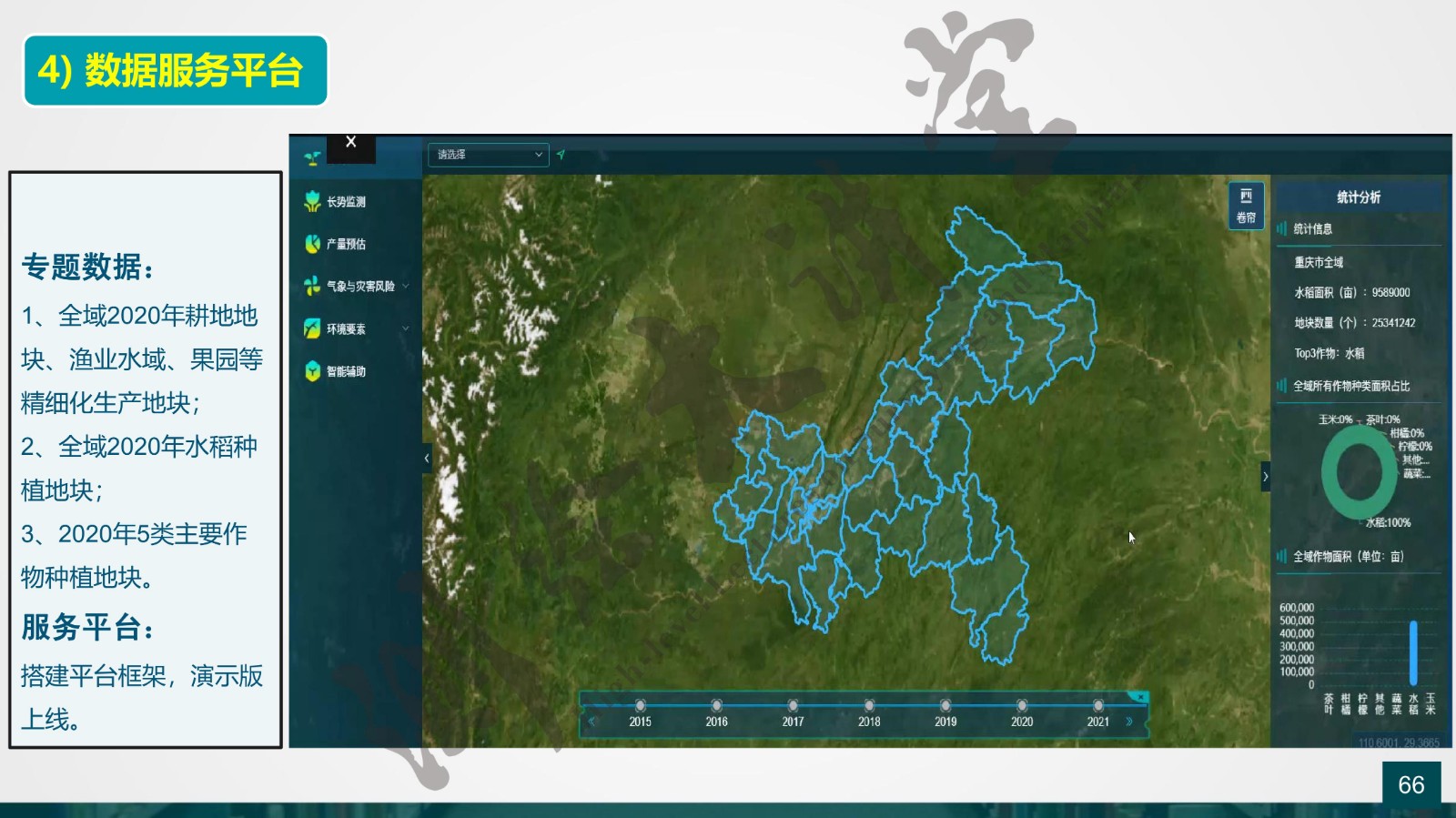Expand the 气象与灾害风险 submenu chevron

[406, 286]
